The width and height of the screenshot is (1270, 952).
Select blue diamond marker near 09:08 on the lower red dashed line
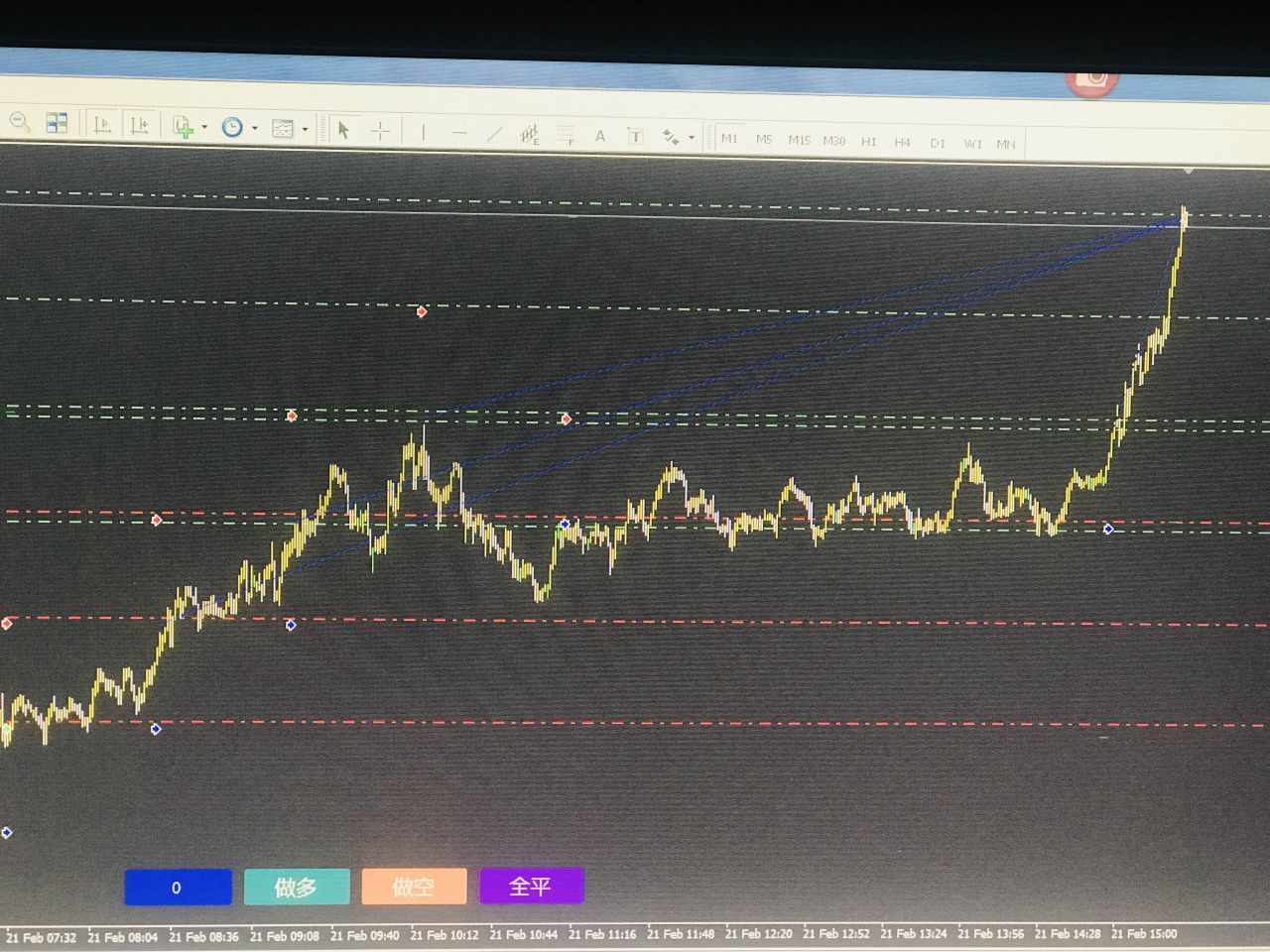click(x=291, y=625)
